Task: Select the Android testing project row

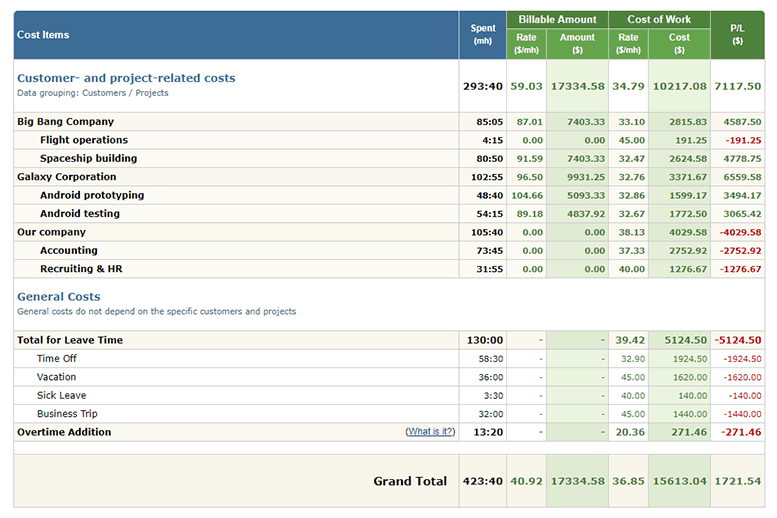Action: [x=389, y=214]
